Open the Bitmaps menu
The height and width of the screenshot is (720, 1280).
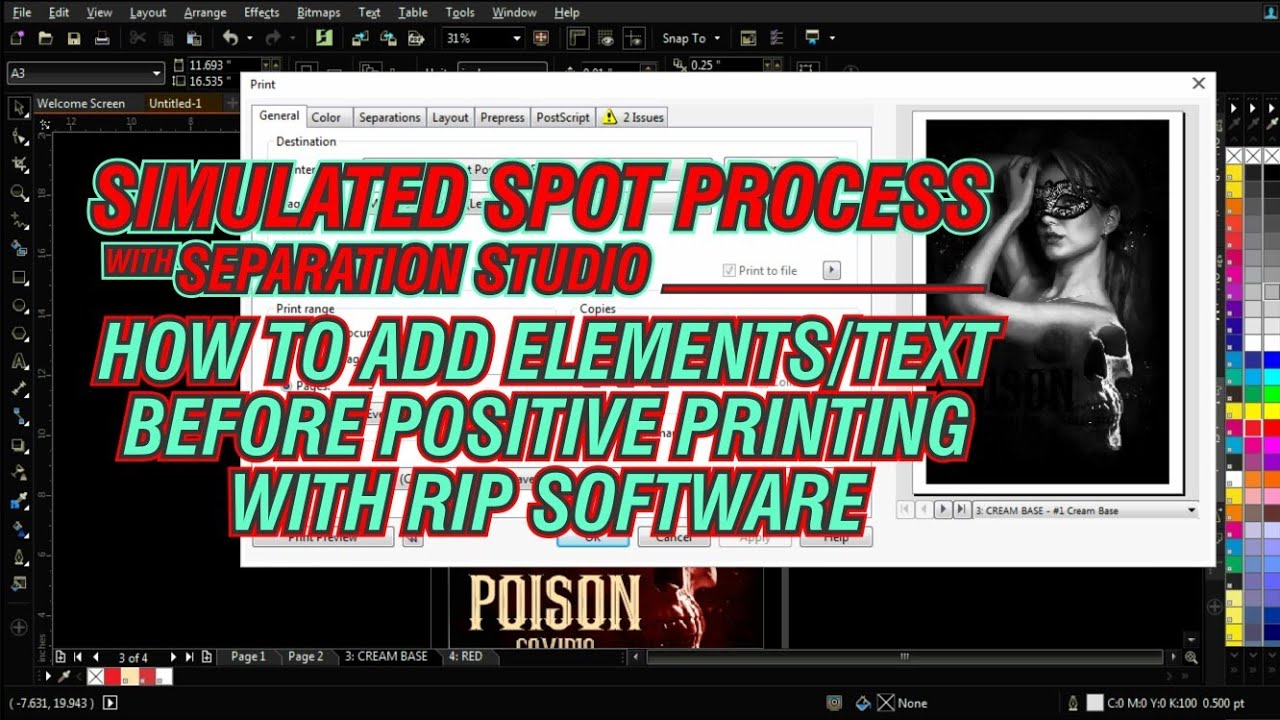click(x=318, y=12)
